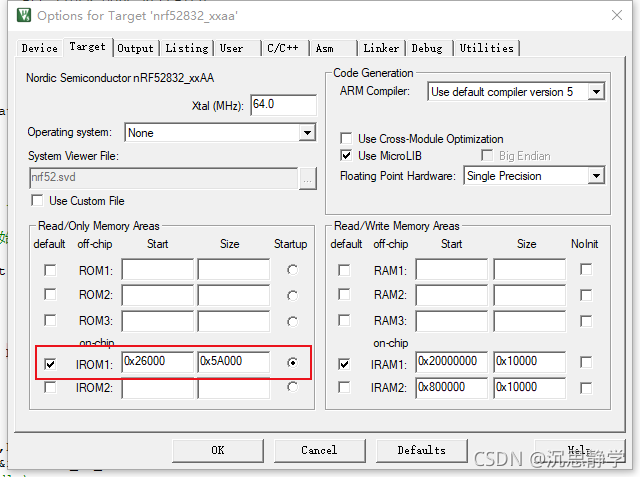Restore settings with the Defaults button

tap(422, 450)
